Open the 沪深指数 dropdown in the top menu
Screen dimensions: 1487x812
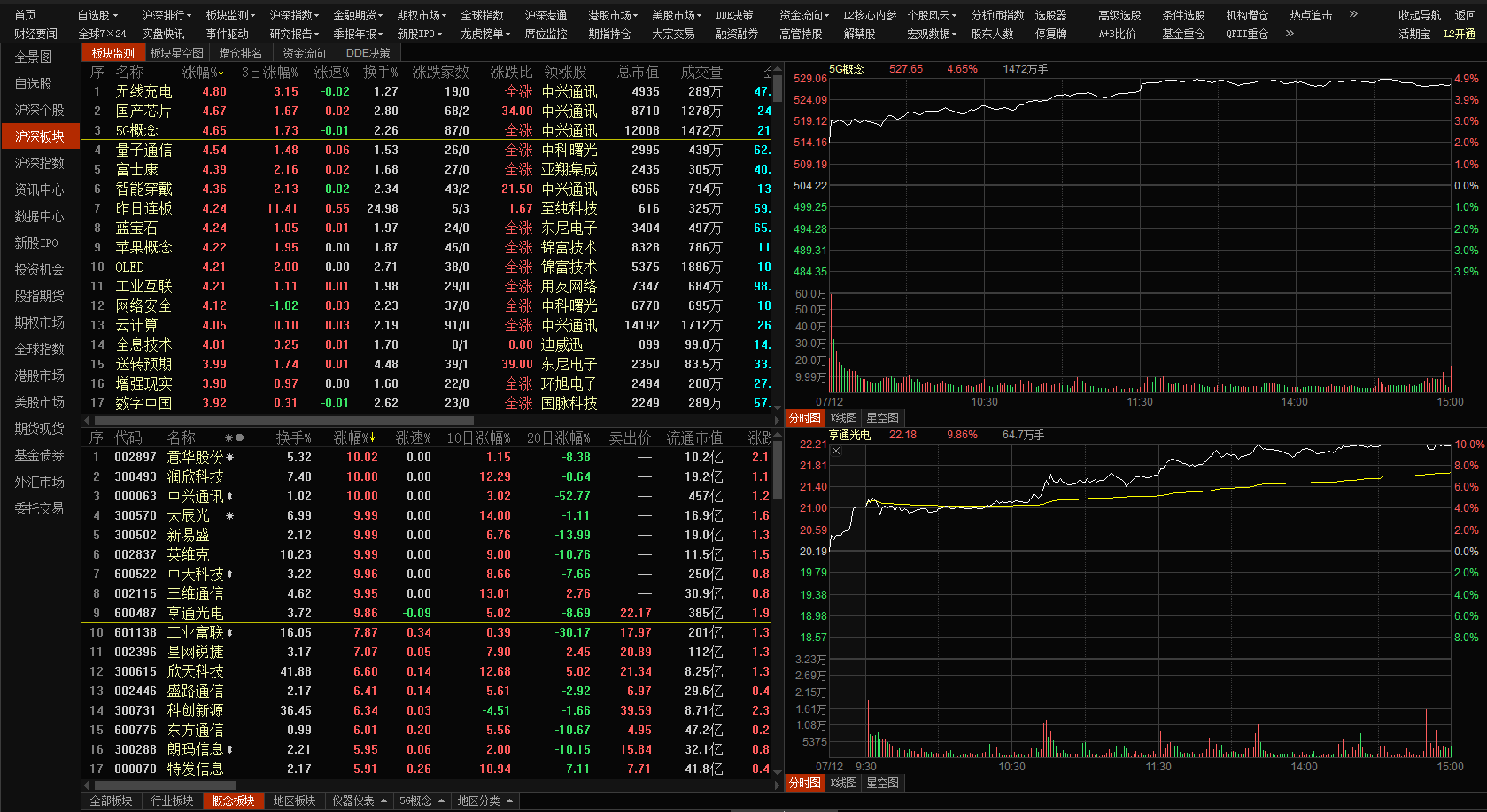click(295, 15)
